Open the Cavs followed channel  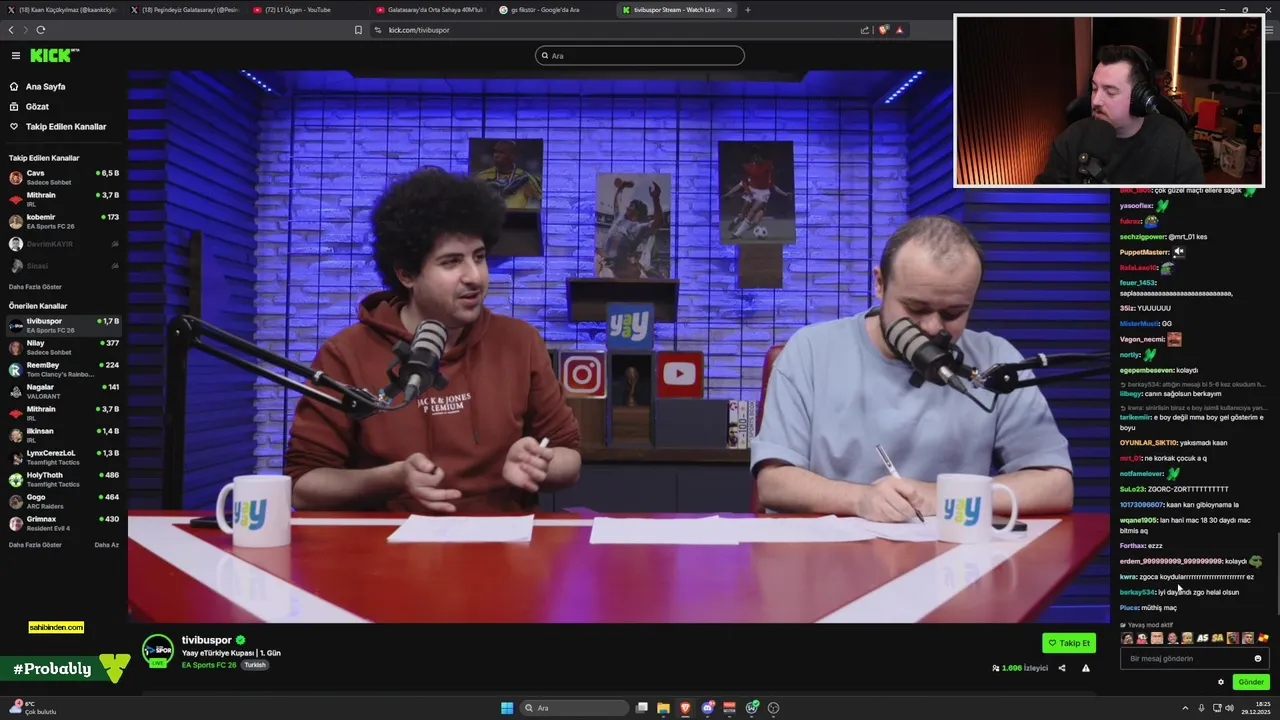click(63, 177)
